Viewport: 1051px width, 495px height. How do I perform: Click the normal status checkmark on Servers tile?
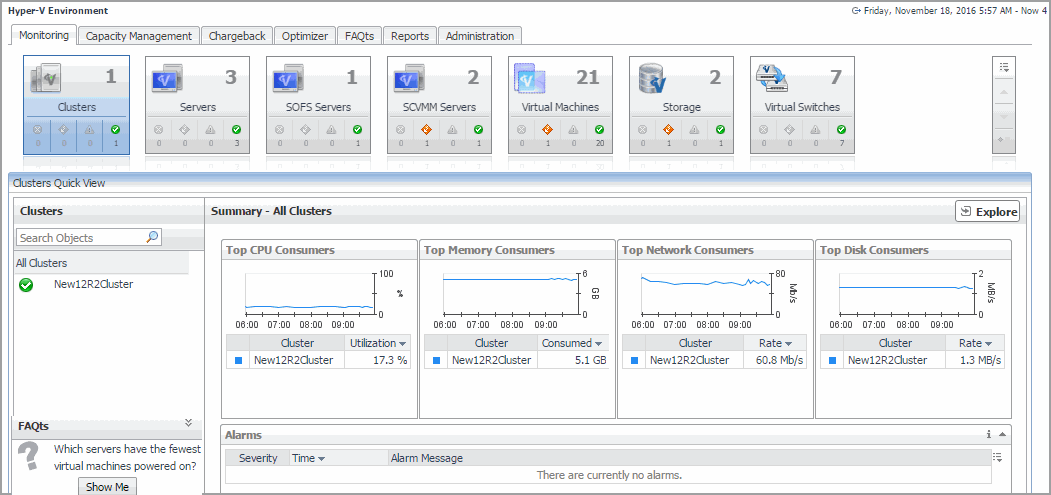237,129
